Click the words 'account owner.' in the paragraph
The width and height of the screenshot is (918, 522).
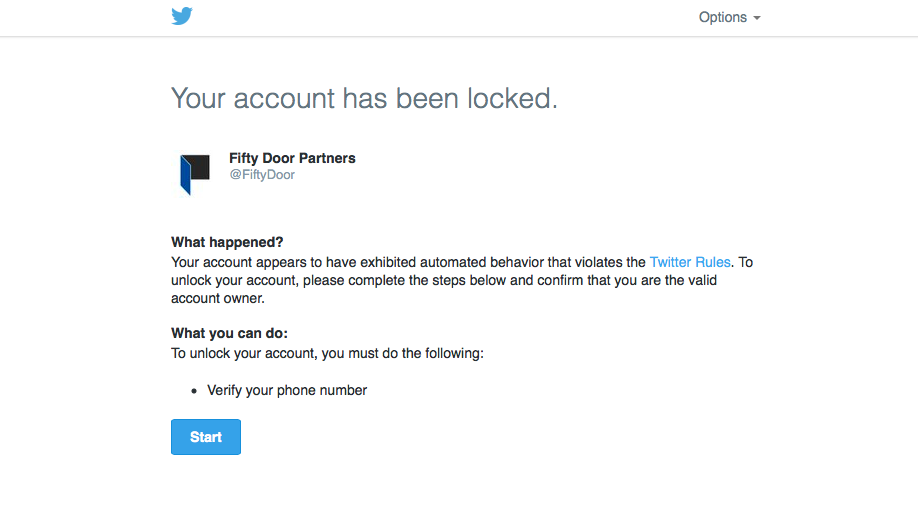(x=218, y=298)
